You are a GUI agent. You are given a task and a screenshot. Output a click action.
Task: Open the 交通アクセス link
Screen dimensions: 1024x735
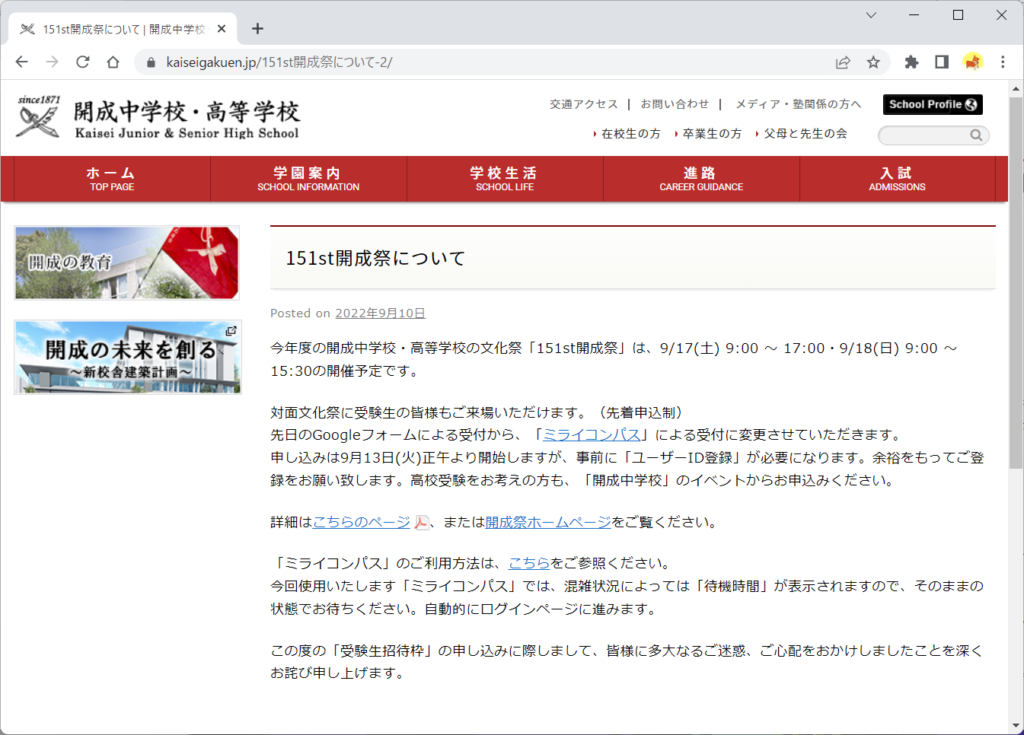pyautogui.click(x=583, y=104)
